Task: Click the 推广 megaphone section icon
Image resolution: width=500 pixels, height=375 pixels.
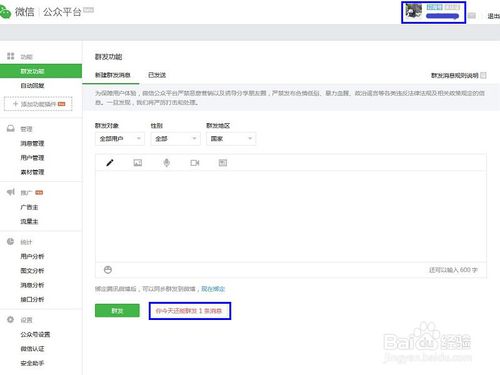Action: pyautogui.click(x=11, y=192)
